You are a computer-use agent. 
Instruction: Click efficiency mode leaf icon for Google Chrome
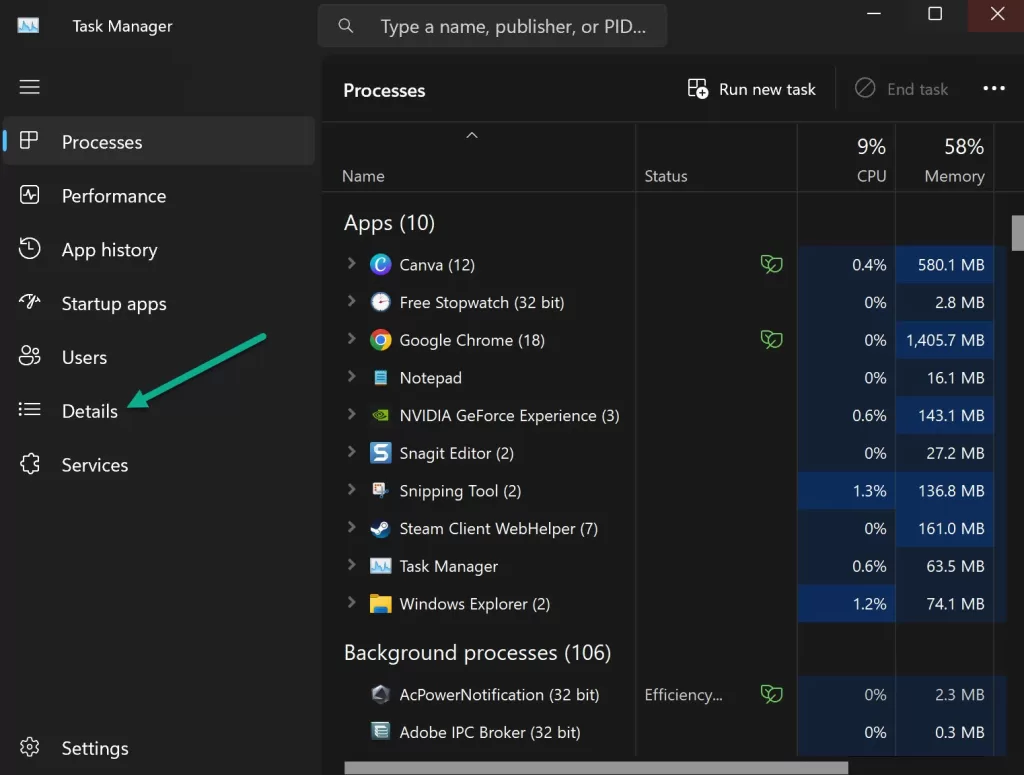click(771, 340)
